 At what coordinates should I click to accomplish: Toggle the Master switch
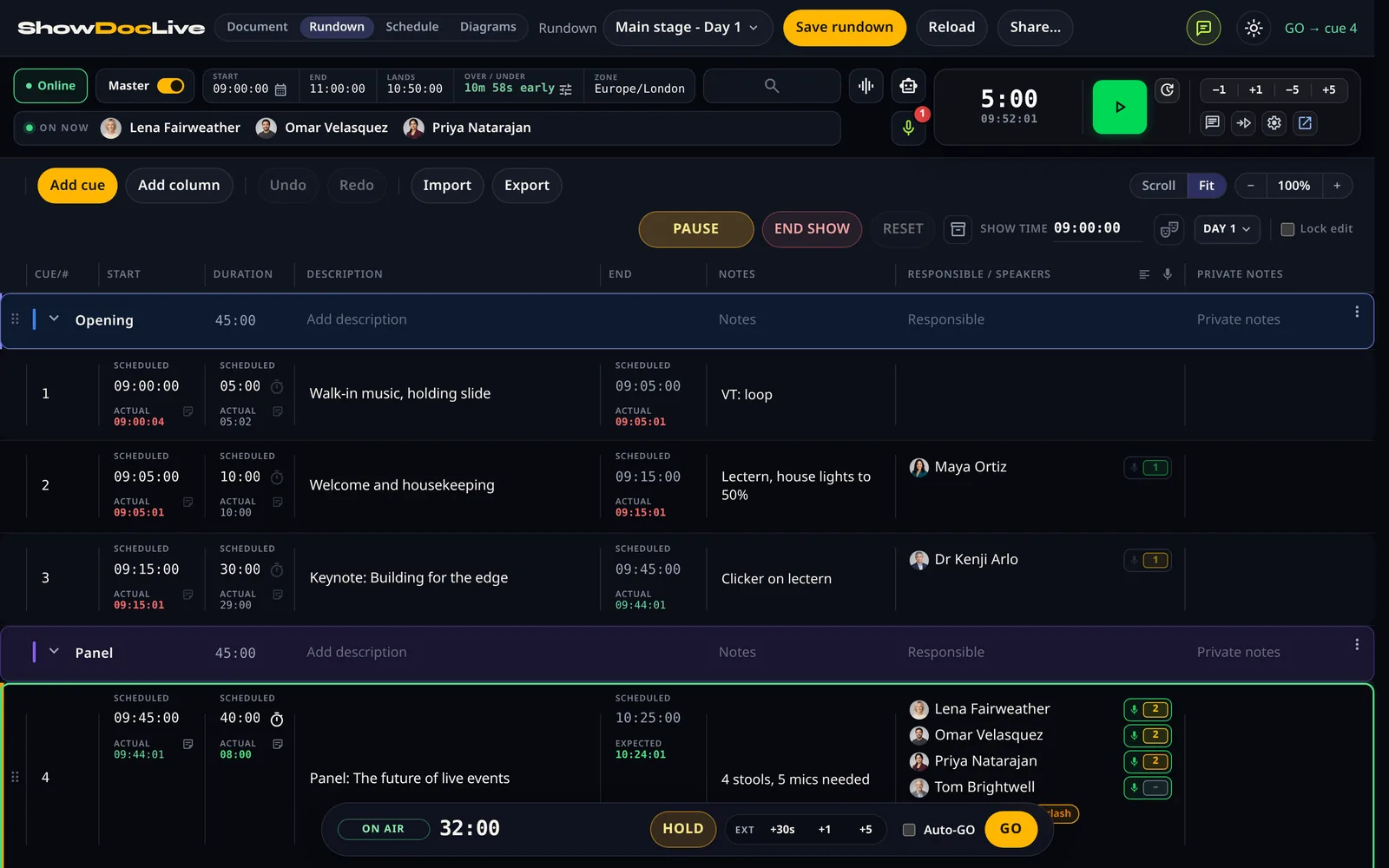click(x=170, y=86)
